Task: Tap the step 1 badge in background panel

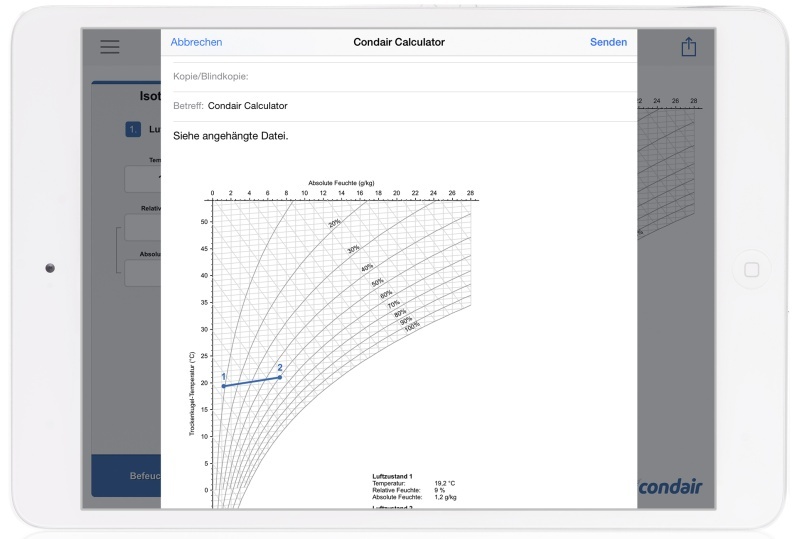Action: pyautogui.click(x=133, y=129)
